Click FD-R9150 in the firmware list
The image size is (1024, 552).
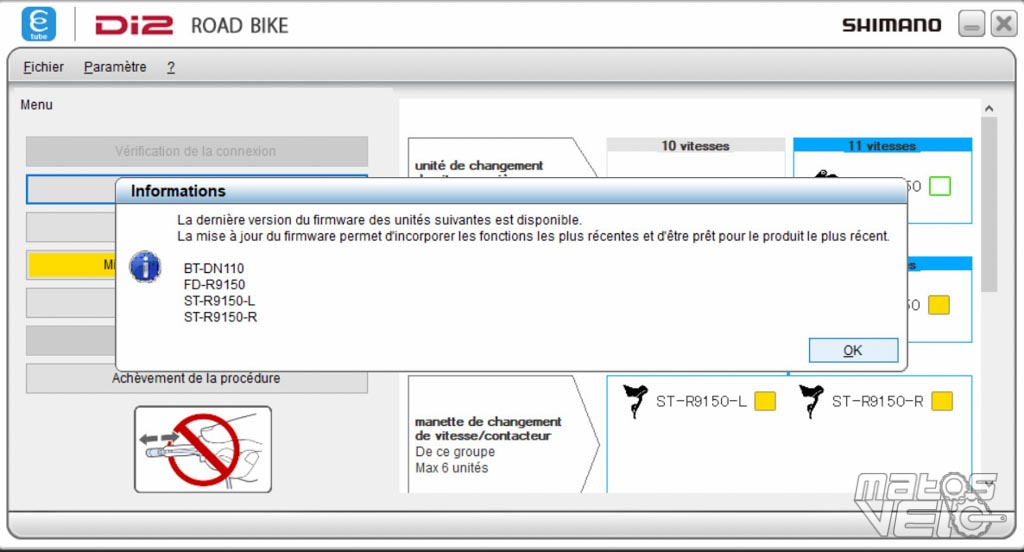[215, 285]
